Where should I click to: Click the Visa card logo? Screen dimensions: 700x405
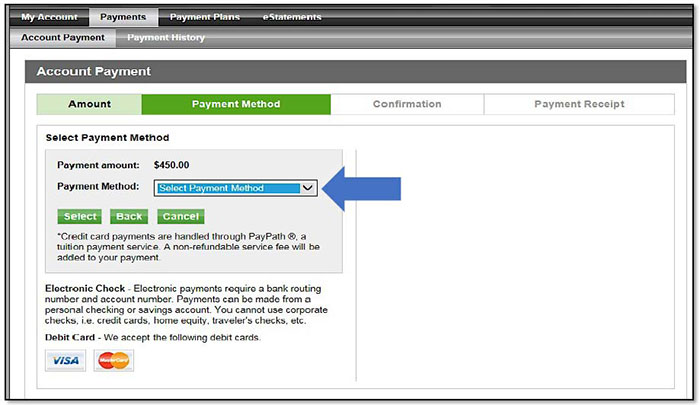click(65, 360)
